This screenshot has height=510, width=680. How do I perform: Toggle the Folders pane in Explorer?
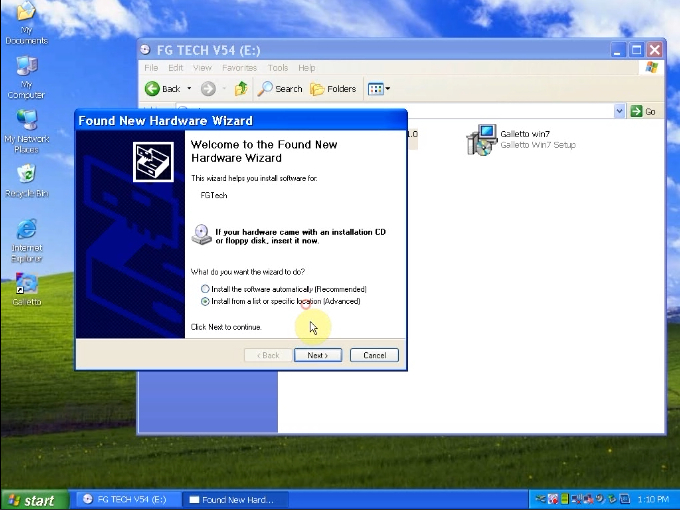333,89
